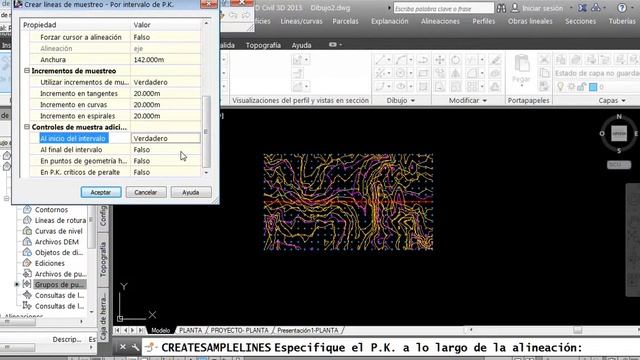Select Líneas de rotura tree item
Image resolution: width=640 pixels, height=360 pixels.
pos(60,220)
